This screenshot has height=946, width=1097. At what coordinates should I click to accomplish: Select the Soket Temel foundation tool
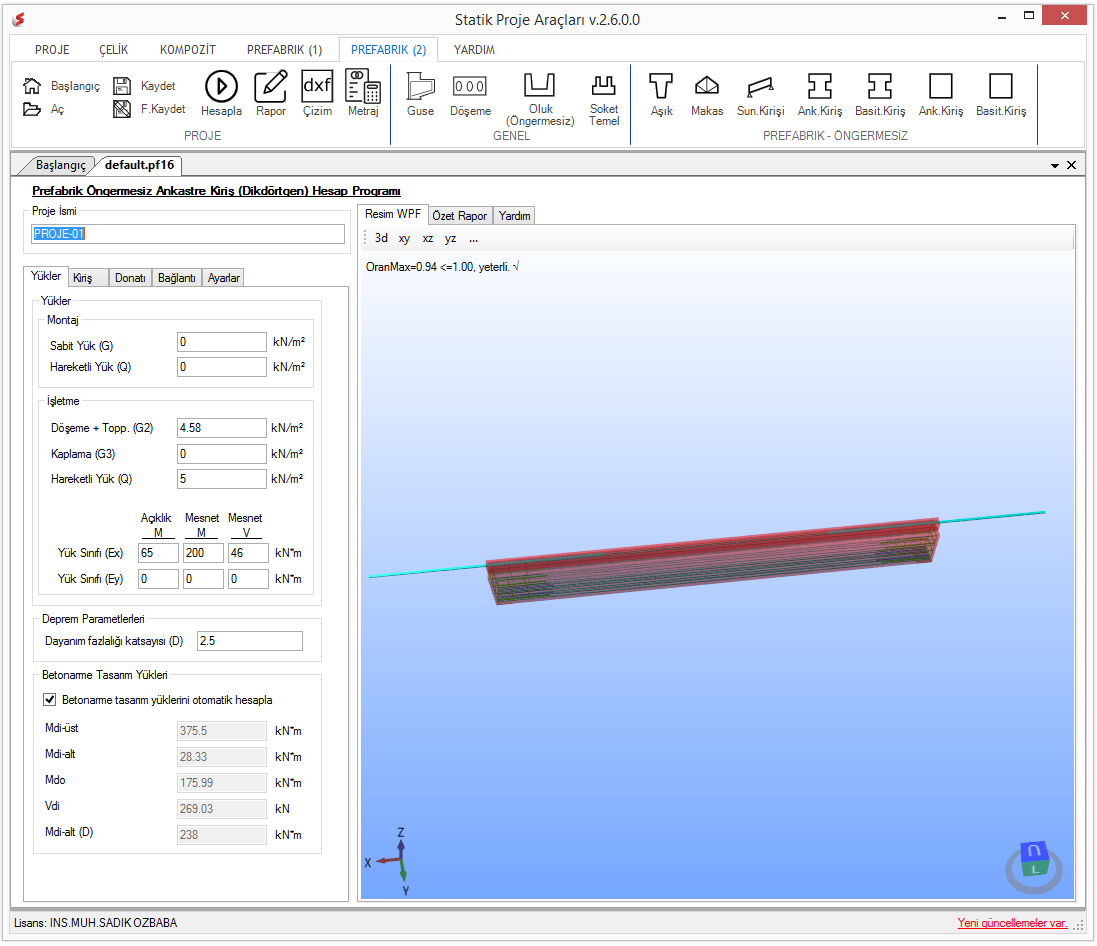pos(604,99)
